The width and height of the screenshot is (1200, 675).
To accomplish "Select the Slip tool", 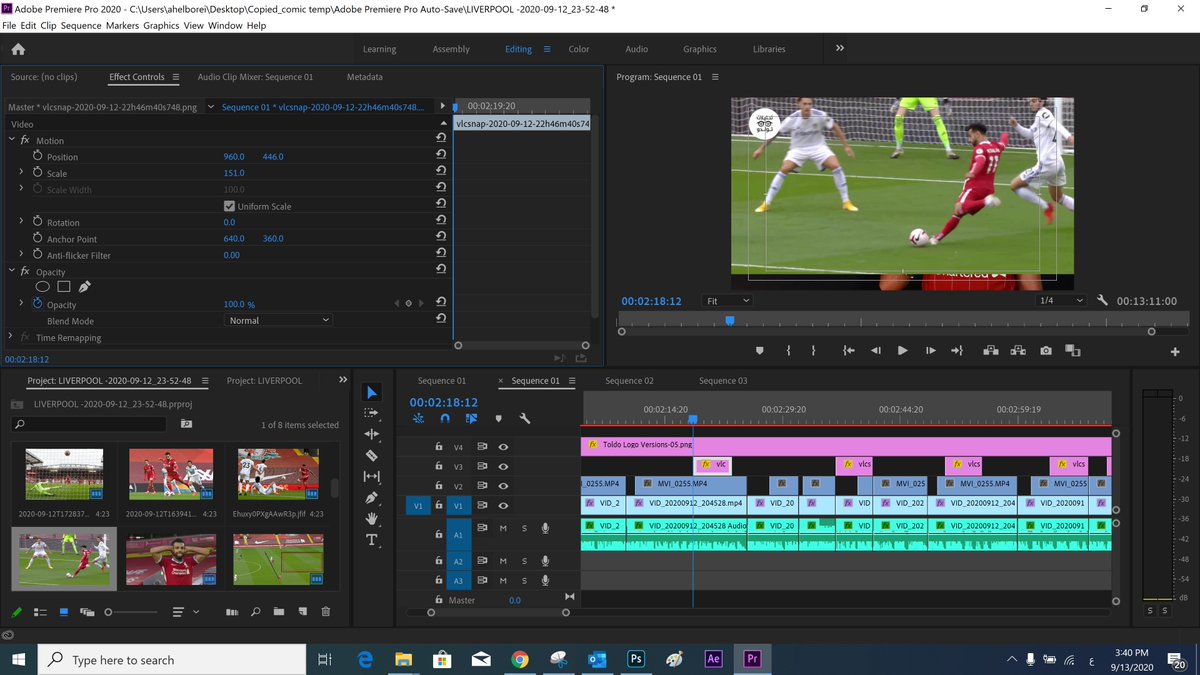I will coord(372,476).
